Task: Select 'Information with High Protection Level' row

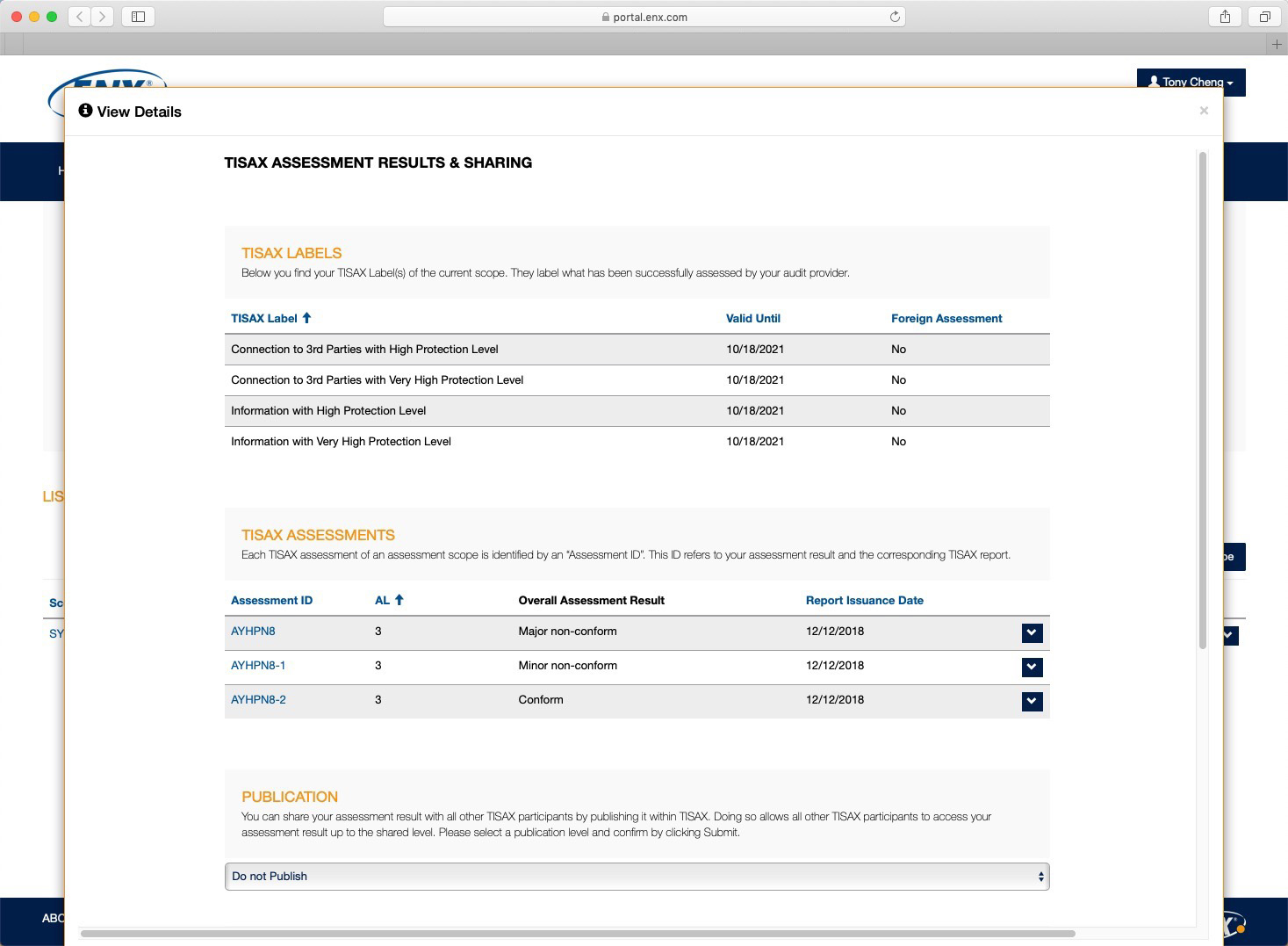Action: click(637, 410)
